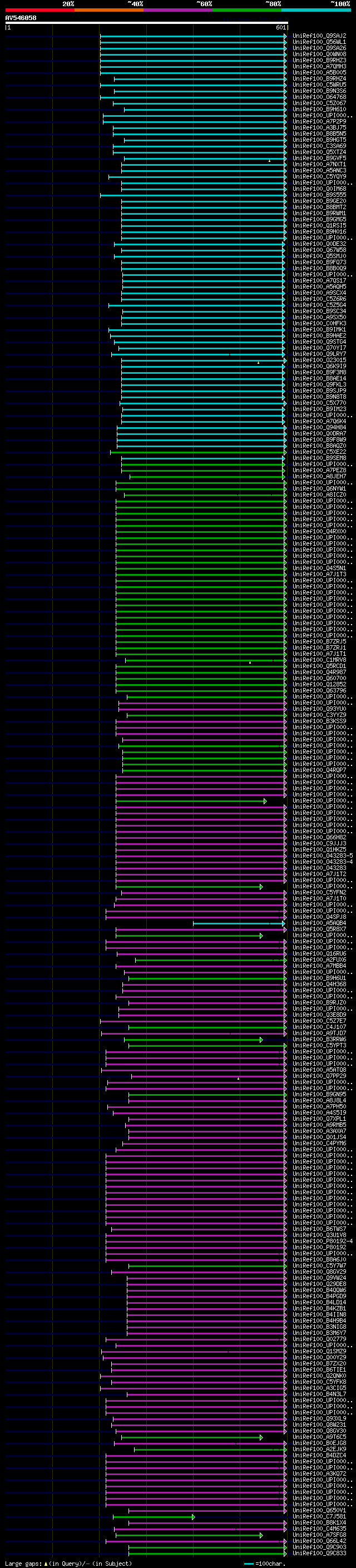The height and width of the screenshot is (1568, 356).
Task: Select hit label UniRef100_C5YPT3
Action: pos(319,1045)
